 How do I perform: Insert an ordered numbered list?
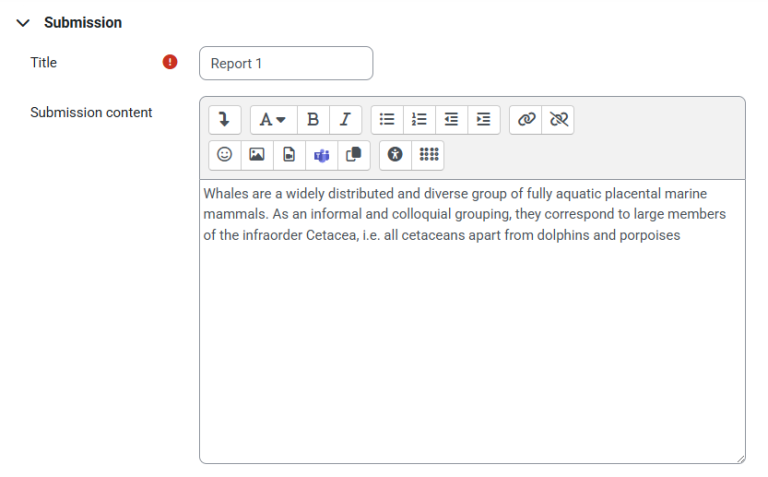point(419,119)
